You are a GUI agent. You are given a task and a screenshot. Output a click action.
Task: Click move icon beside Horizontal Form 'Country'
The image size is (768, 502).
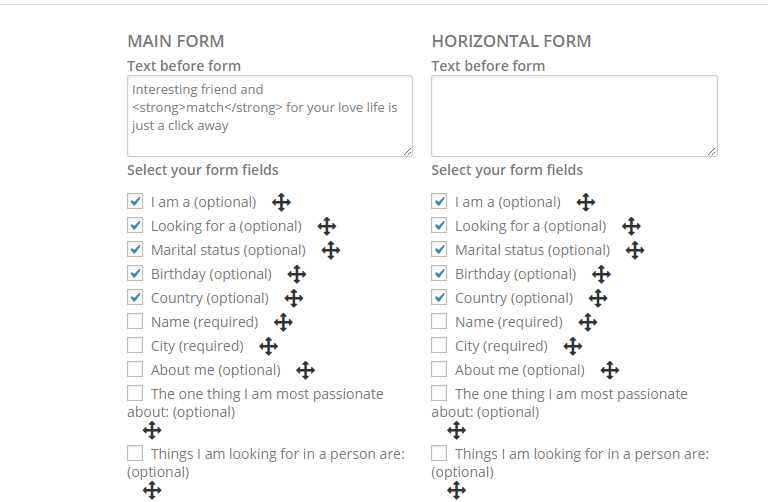pos(598,299)
